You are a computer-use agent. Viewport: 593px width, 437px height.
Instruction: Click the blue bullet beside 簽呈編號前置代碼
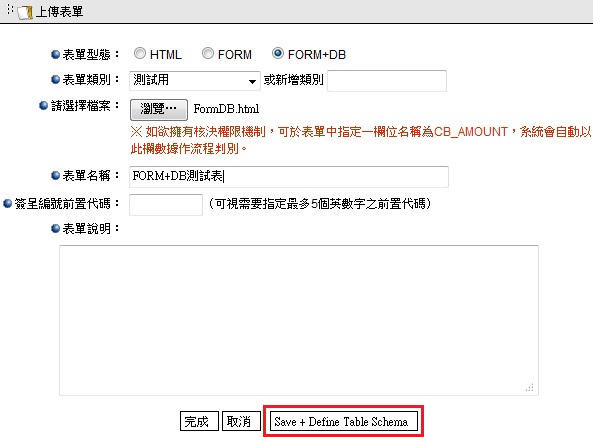(x=8, y=204)
